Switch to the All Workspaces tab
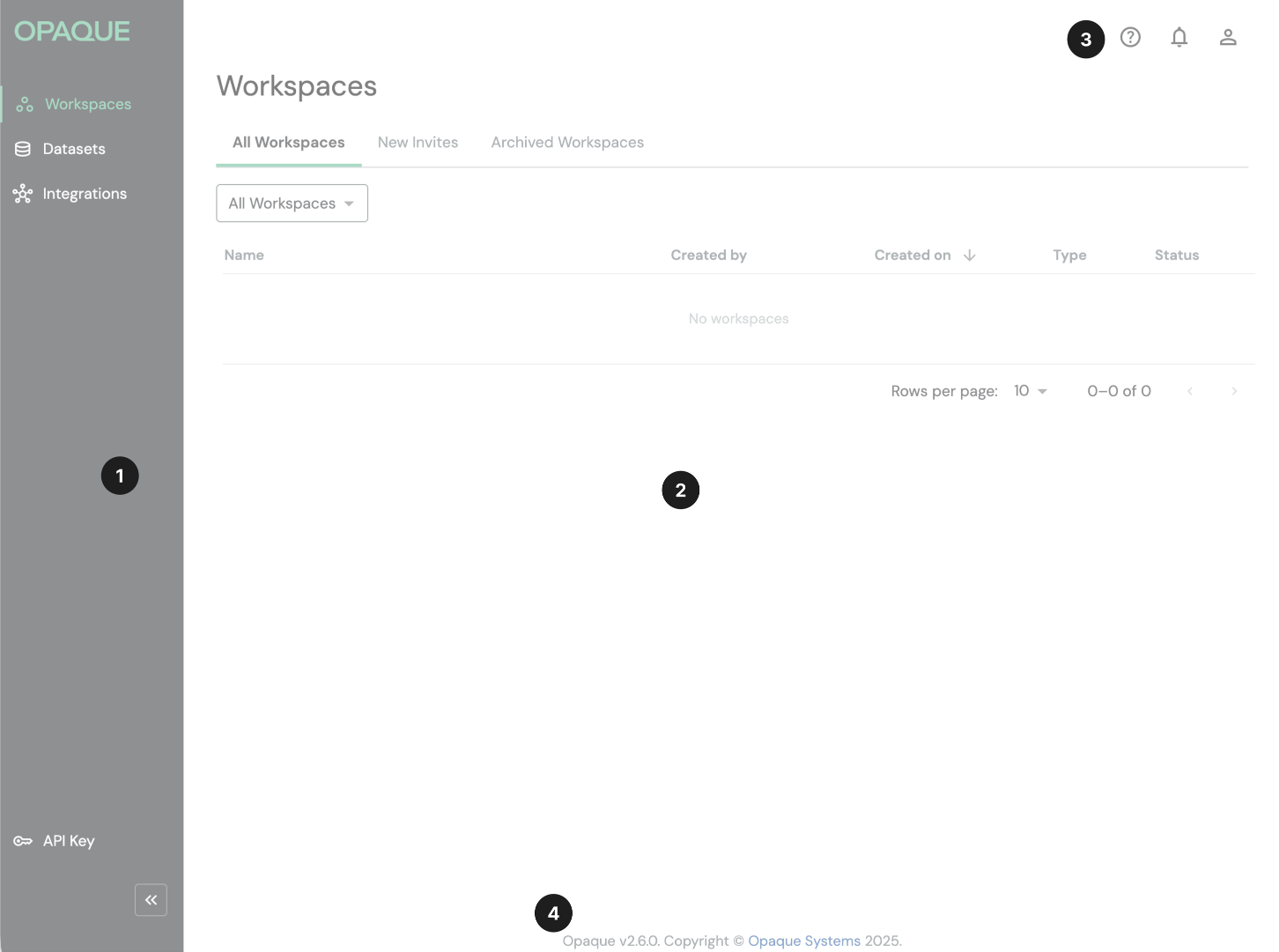The width and height of the screenshot is (1279, 952). click(288, 143)
